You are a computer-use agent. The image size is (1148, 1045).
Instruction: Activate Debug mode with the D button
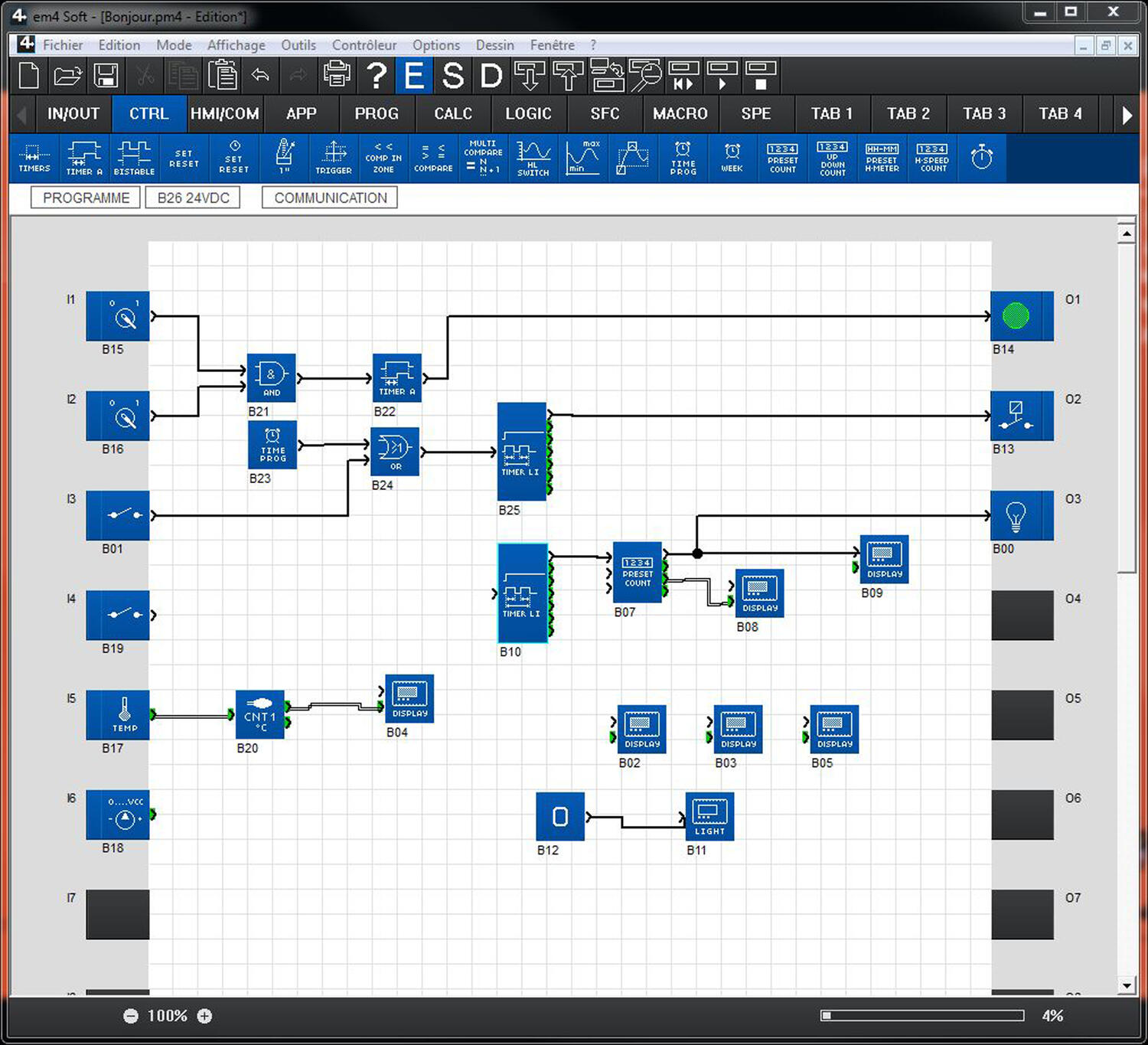[491, 76]
